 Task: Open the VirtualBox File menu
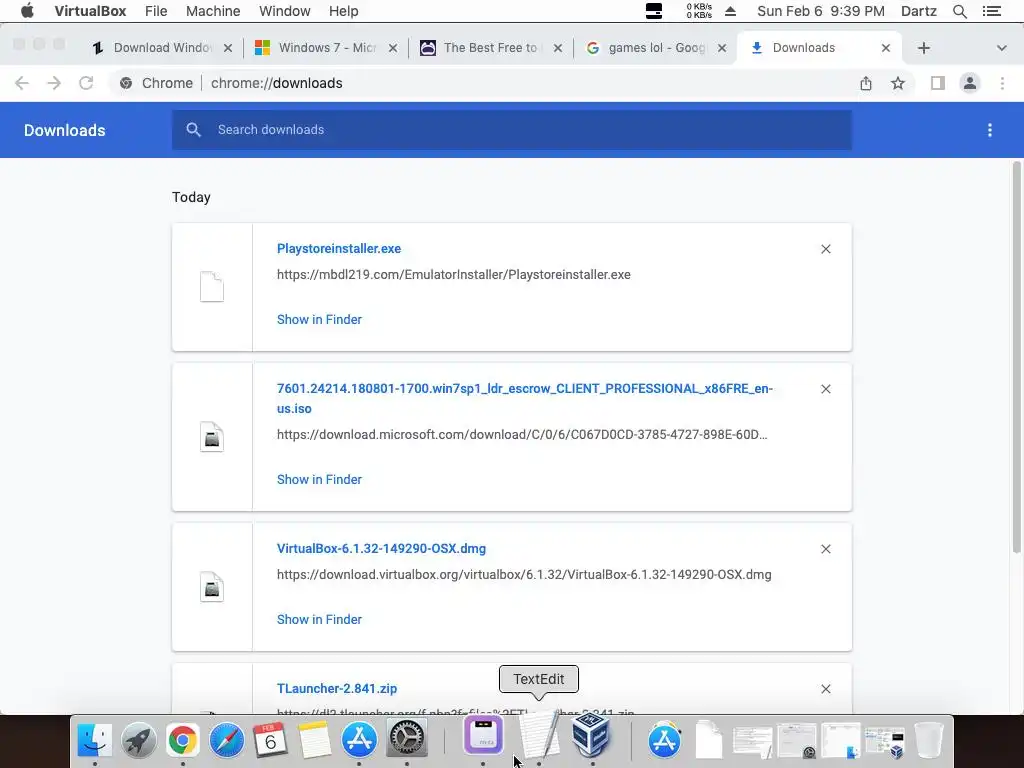(x=156, y=11)
